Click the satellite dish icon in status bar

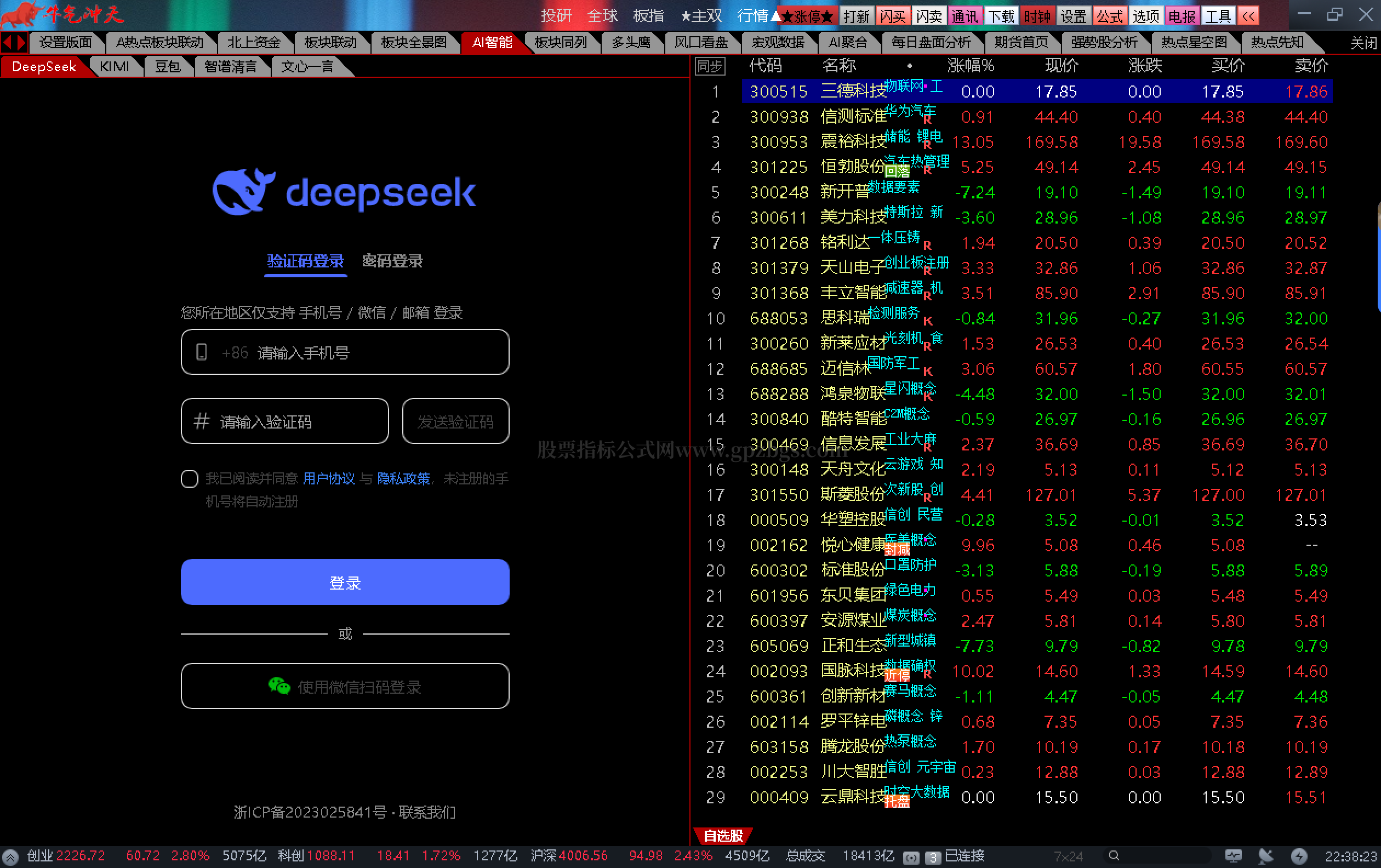point(1266,856)
